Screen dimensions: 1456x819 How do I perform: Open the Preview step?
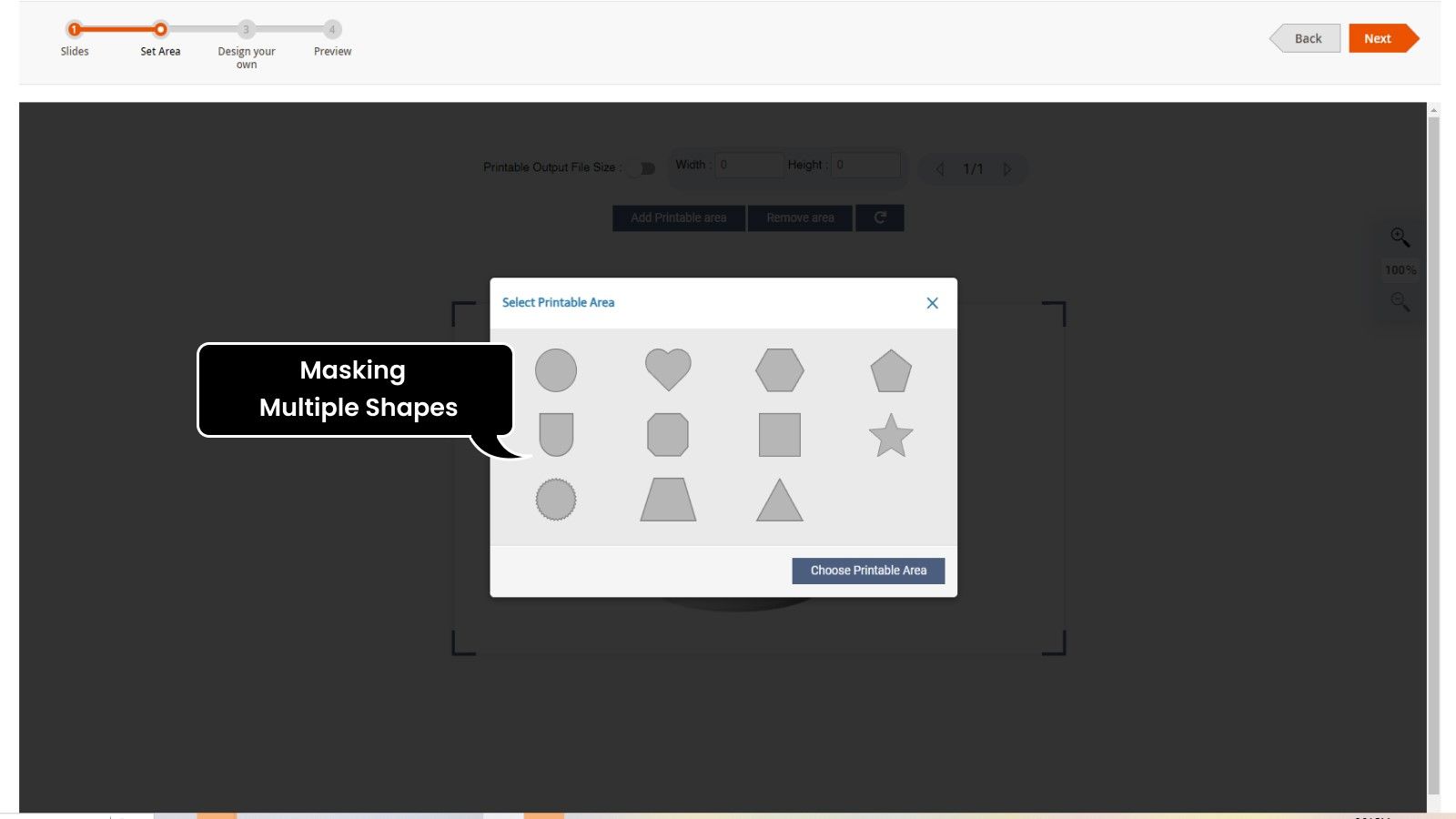pos(332,30)
